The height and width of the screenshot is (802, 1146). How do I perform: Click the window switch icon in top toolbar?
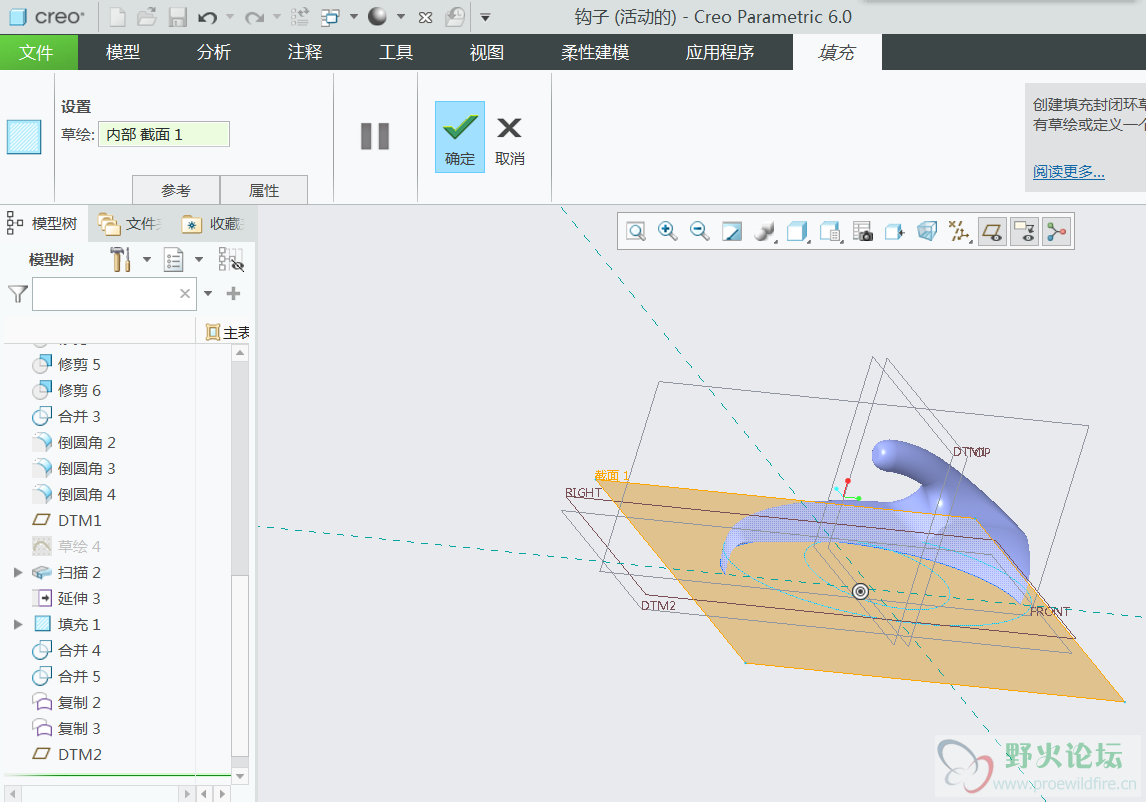click(x=330, y=17)
